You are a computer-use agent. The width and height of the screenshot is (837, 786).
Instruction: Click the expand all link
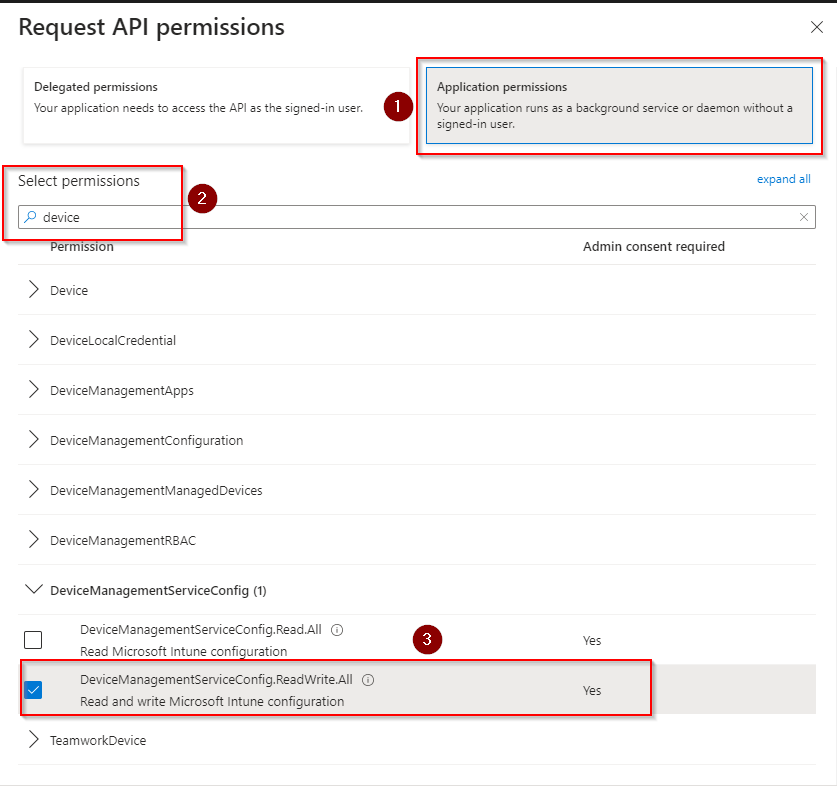point(783,179)
